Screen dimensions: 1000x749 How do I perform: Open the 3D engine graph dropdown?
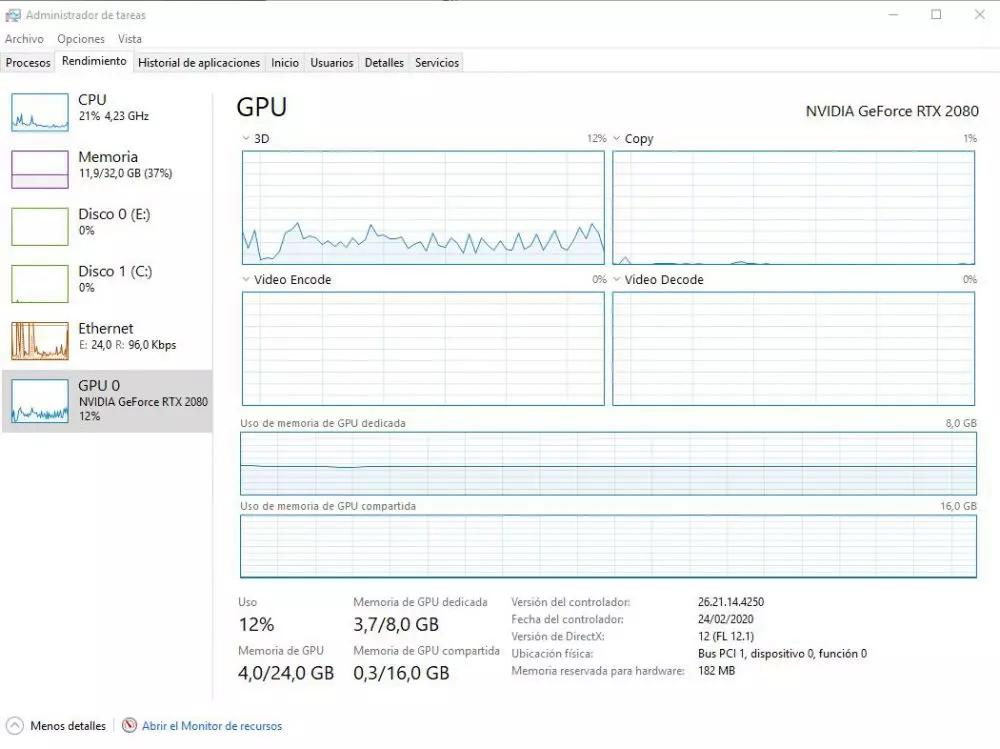click(247, 139)
